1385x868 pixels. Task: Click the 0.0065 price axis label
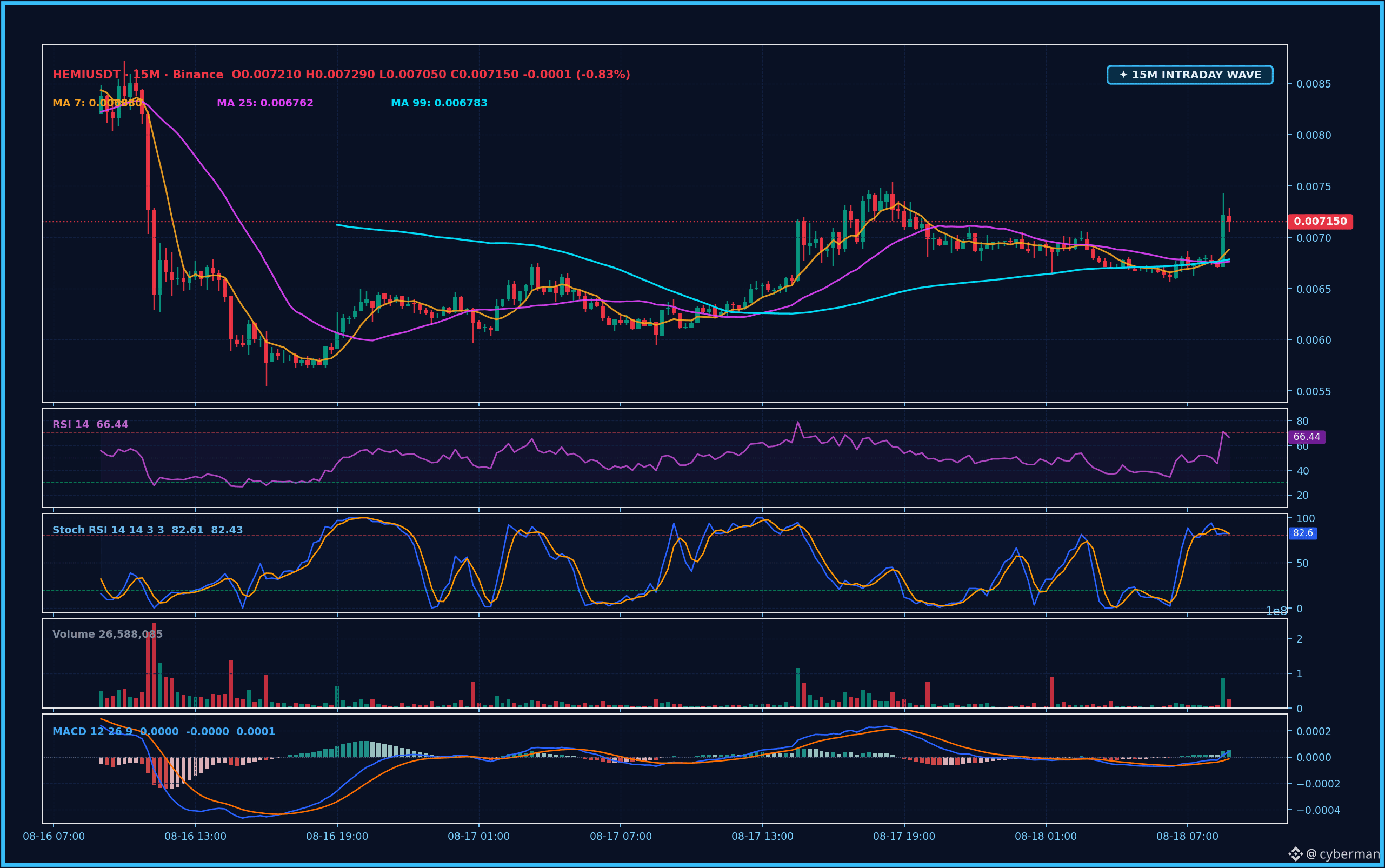(1314, 289)
